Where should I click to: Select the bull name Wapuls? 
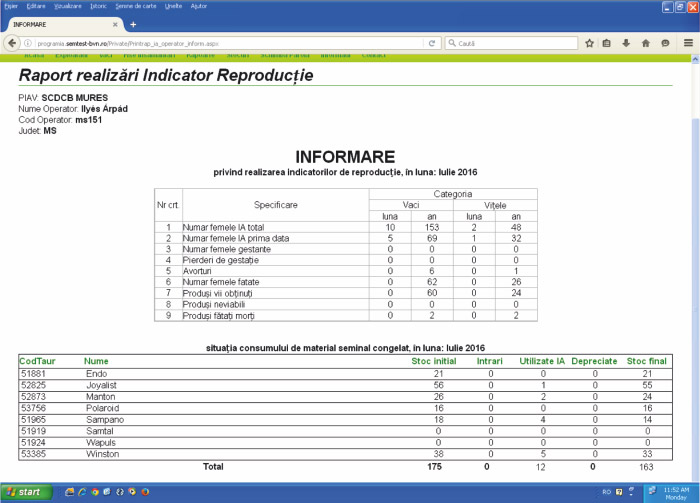point(101,443)
